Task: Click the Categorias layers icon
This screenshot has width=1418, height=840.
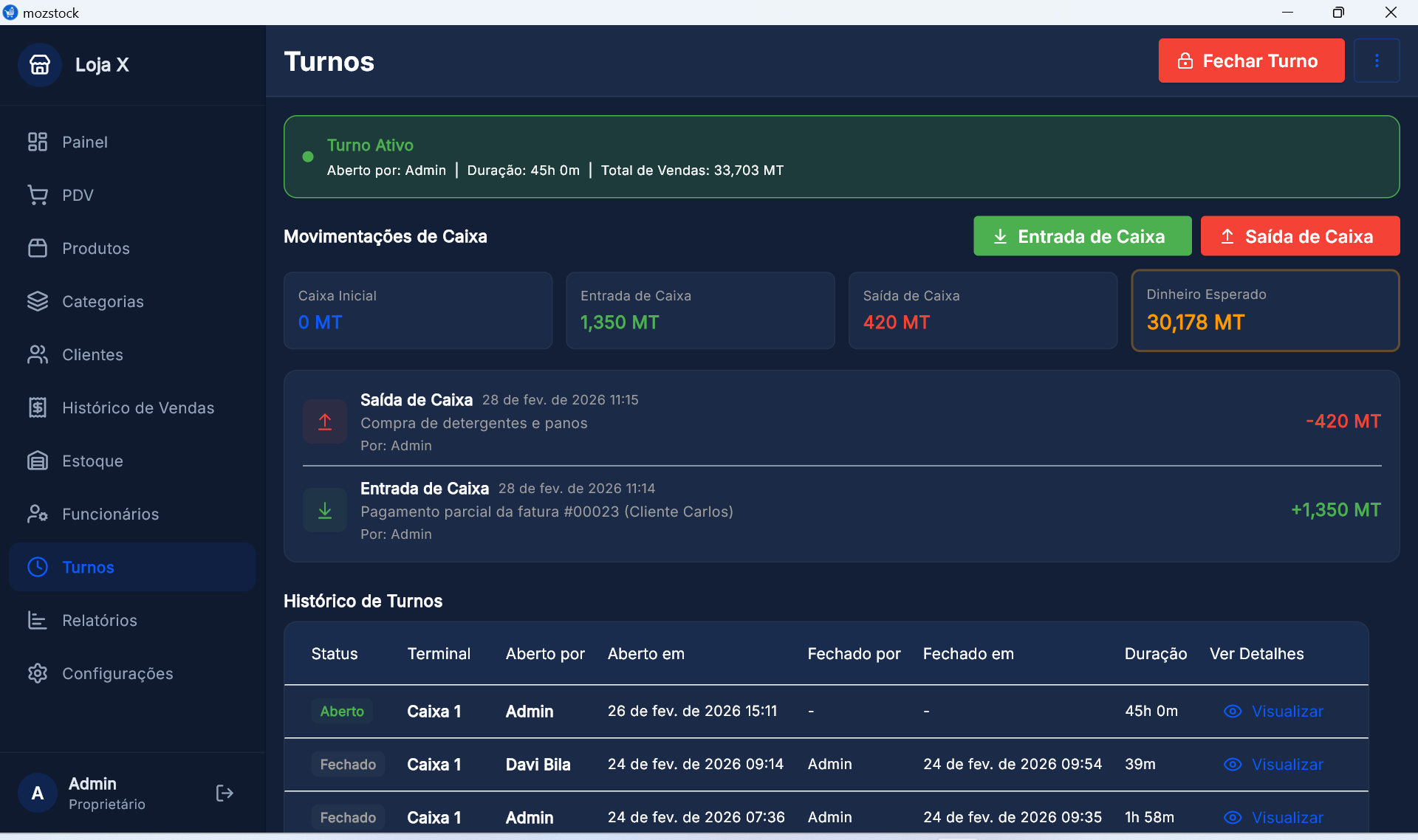Action: click(38, 301)
